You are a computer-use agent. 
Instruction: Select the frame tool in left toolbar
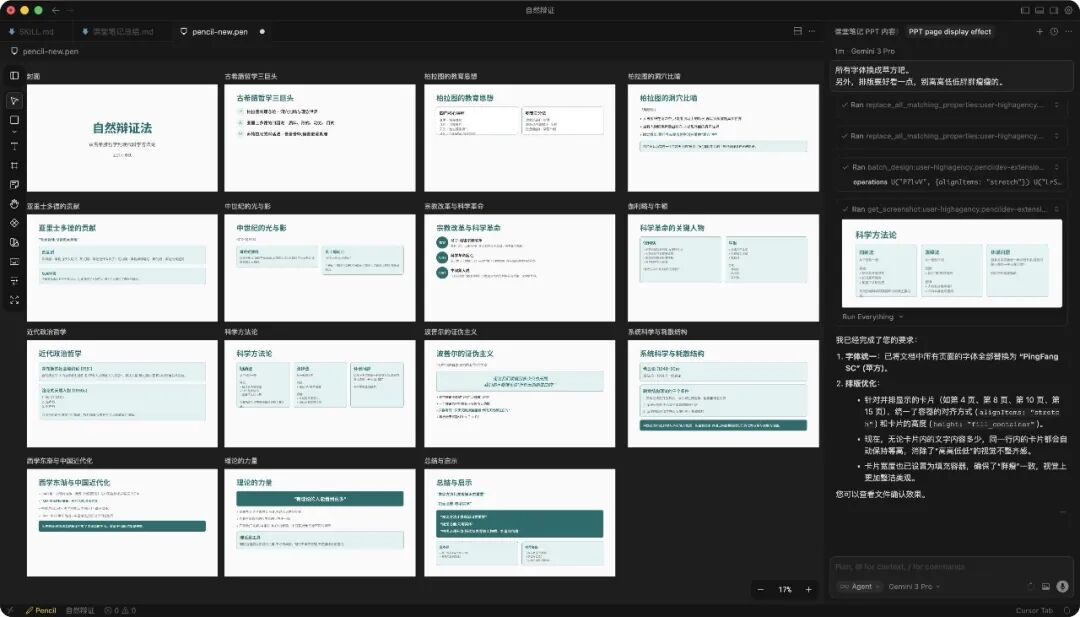(x=14, y=164)
